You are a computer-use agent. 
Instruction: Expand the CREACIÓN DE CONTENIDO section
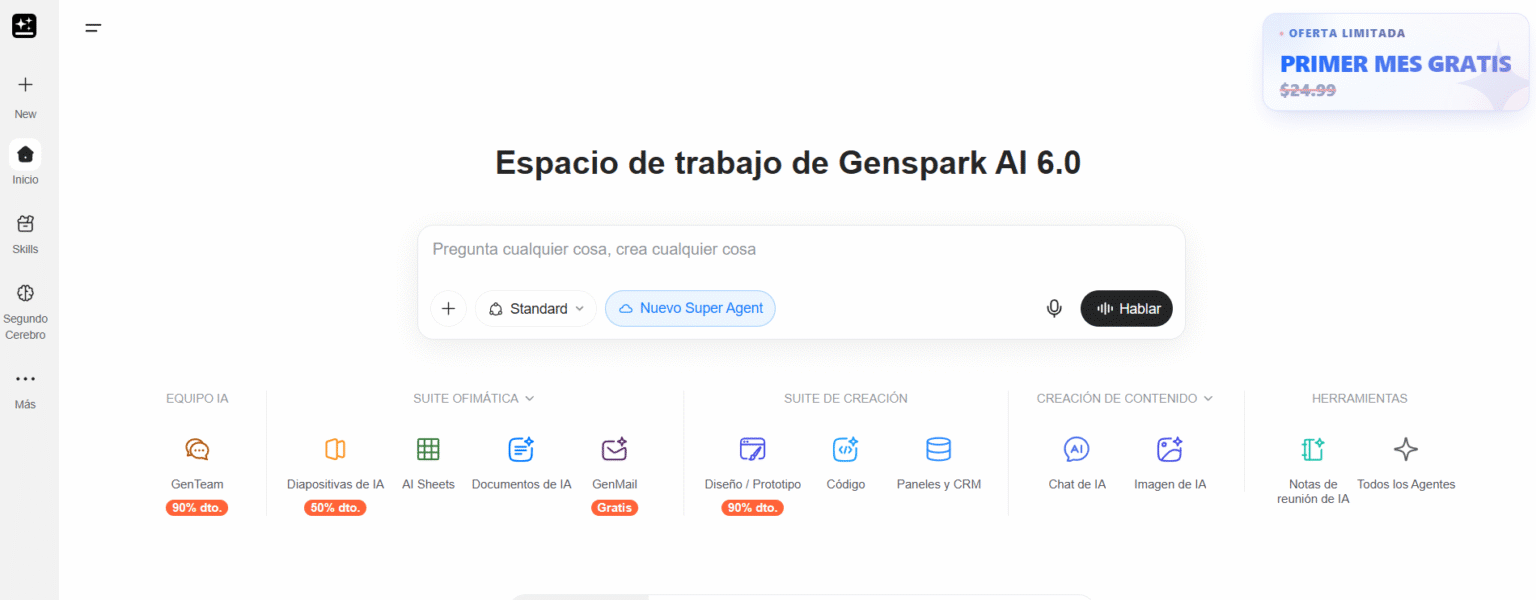click(x=1125, y=398)
